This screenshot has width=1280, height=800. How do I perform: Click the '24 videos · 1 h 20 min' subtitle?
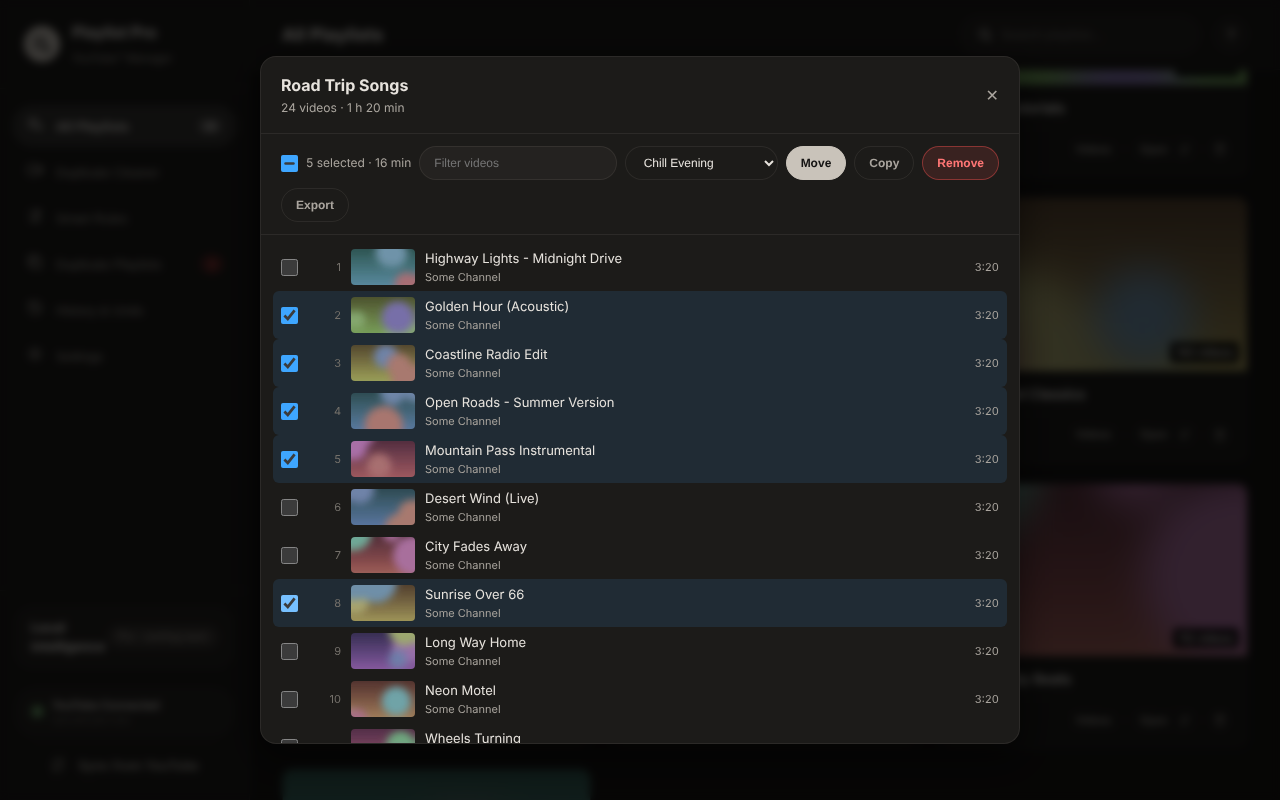click(x=343, y=108)
